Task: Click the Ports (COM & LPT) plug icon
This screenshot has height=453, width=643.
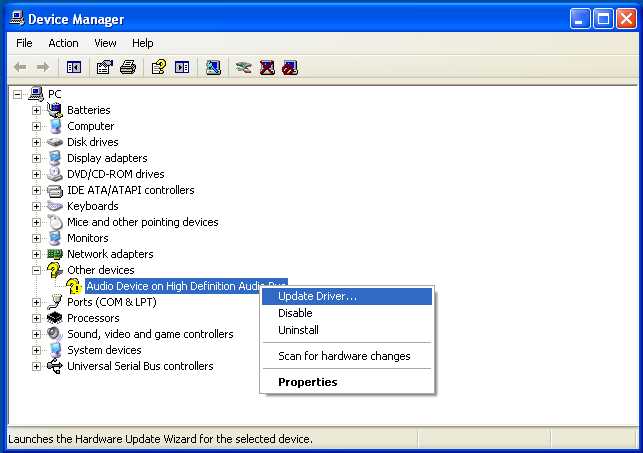Action: click(55, 302)
